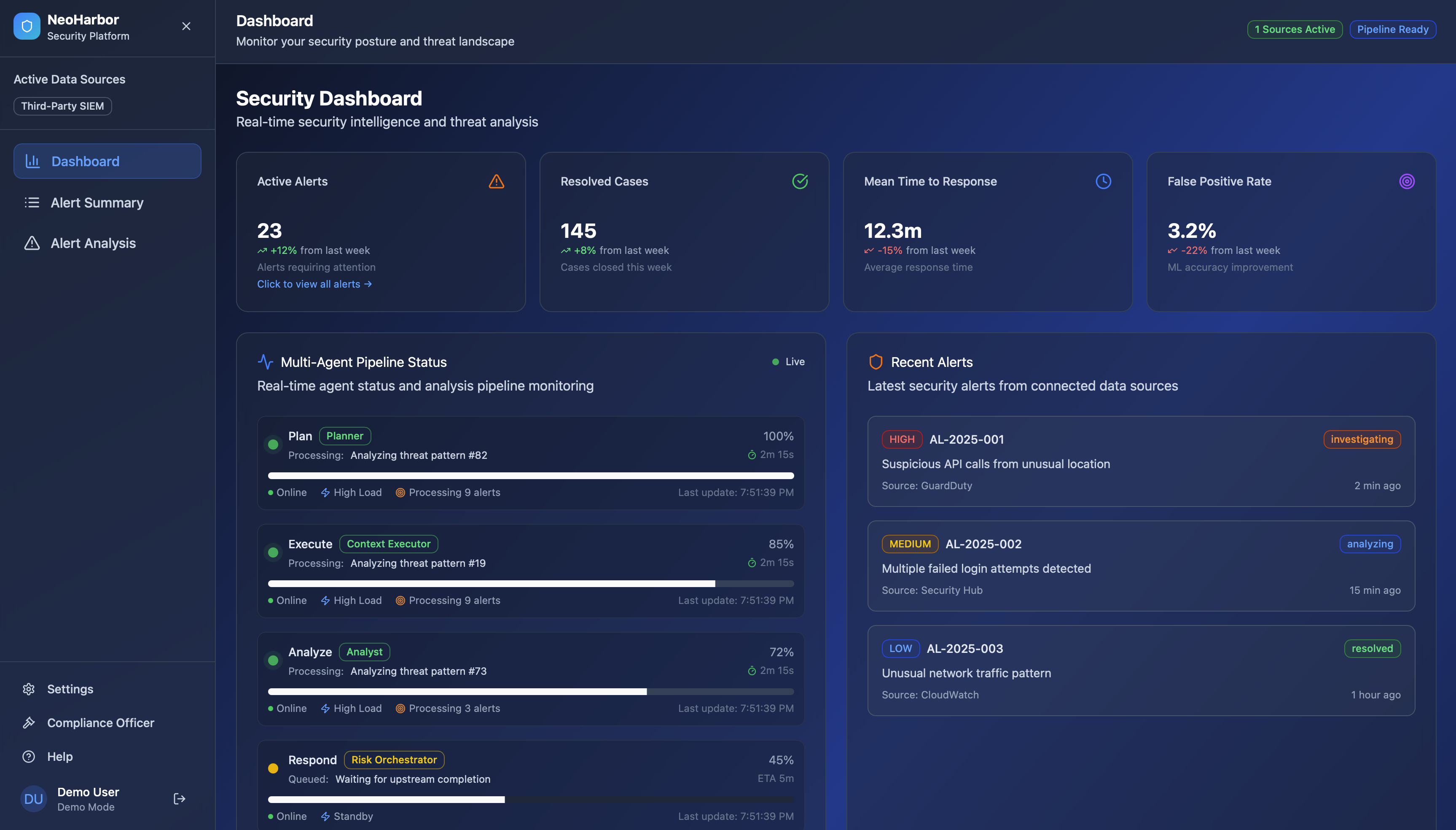Click the Pipeline Ready status badge

point(1392,30)
